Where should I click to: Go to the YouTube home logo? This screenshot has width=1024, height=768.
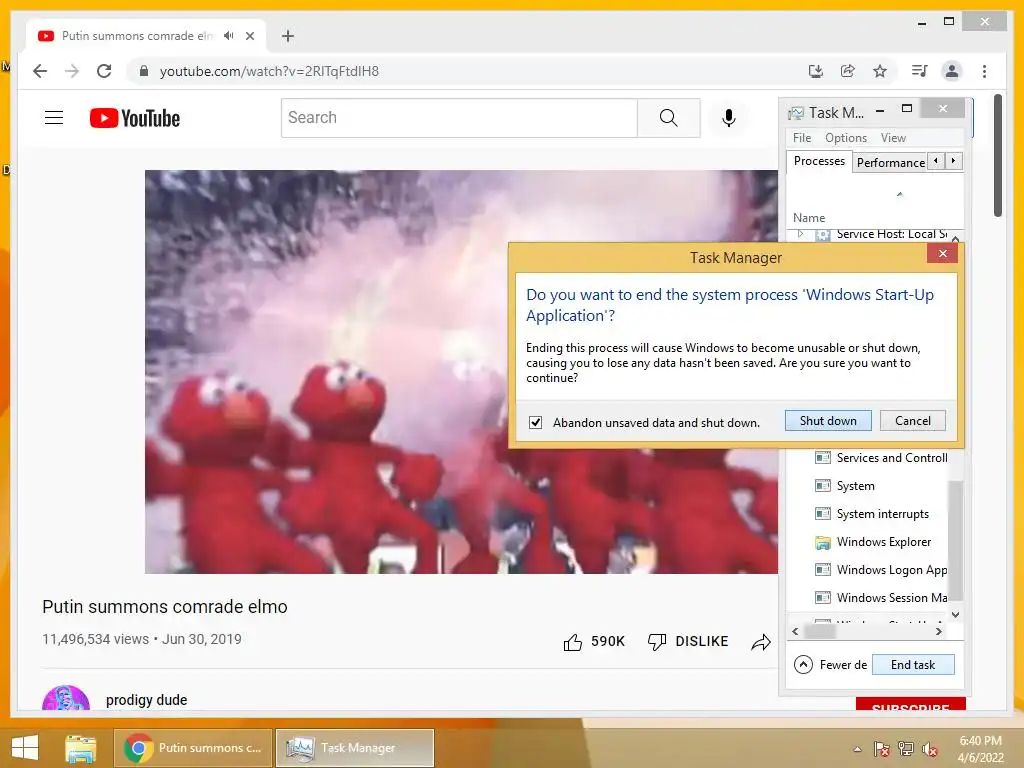(135, 118)
